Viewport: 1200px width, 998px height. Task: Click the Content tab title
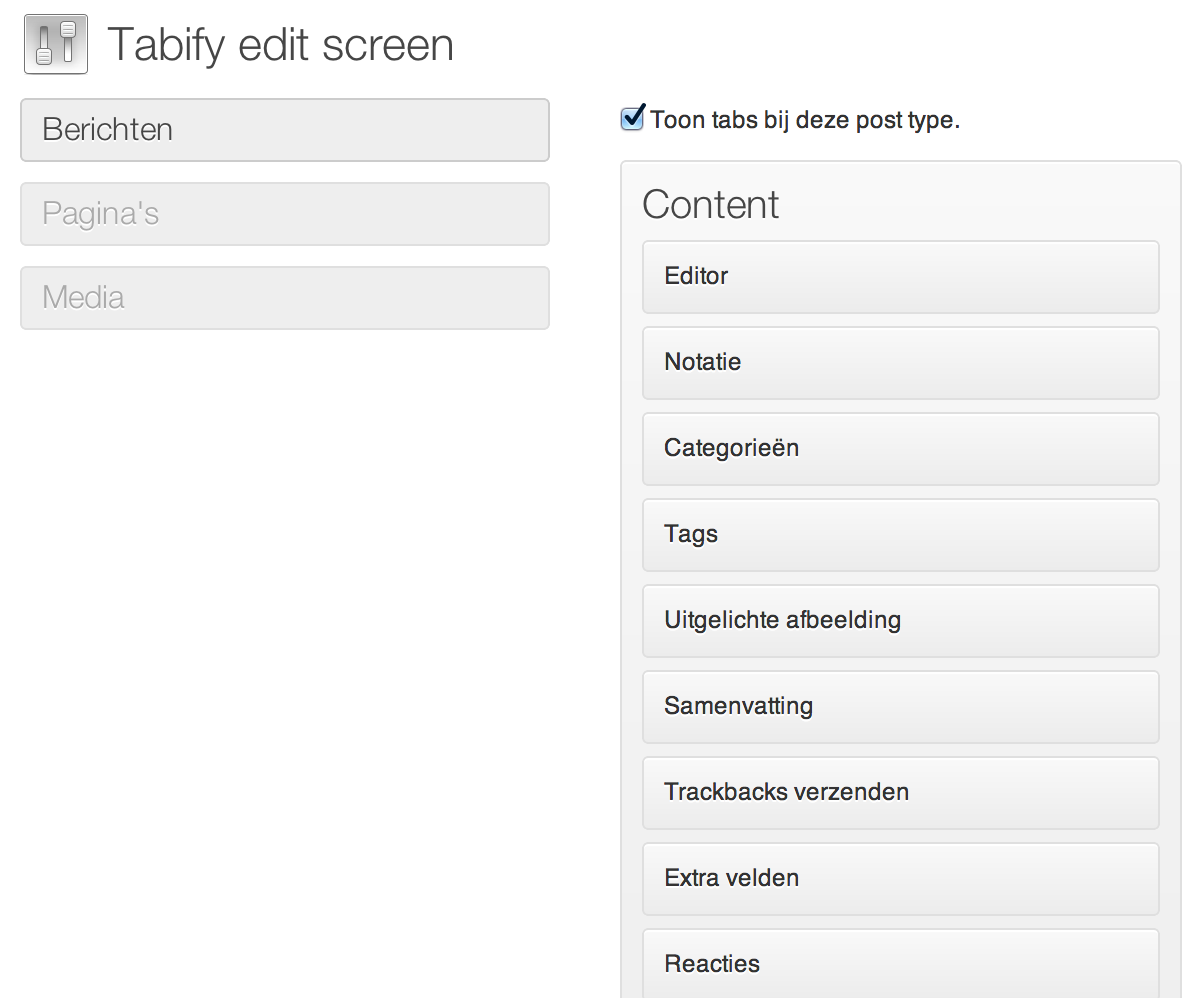710,204
